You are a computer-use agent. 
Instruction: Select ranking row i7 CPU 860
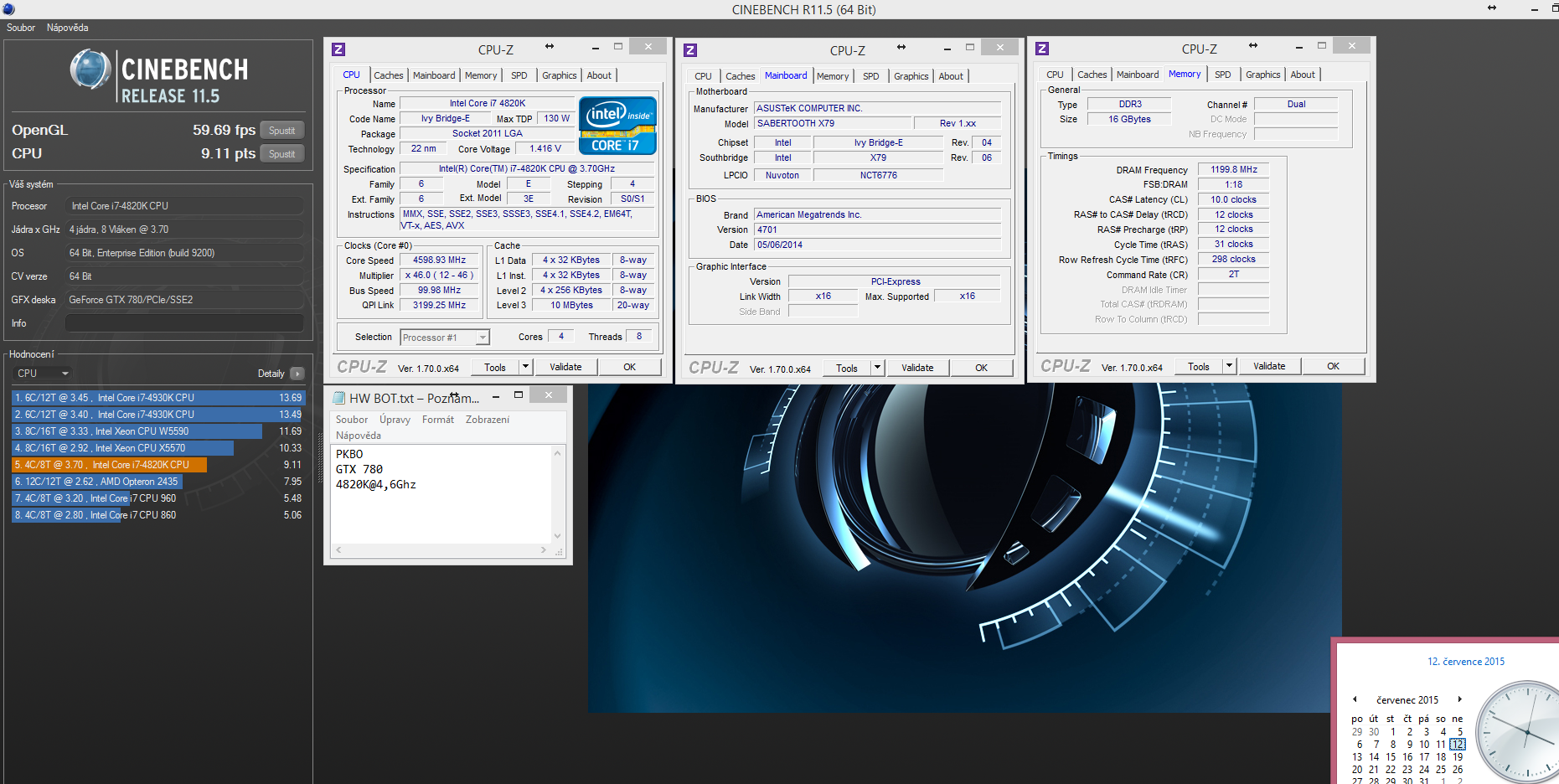coord(157,515)
